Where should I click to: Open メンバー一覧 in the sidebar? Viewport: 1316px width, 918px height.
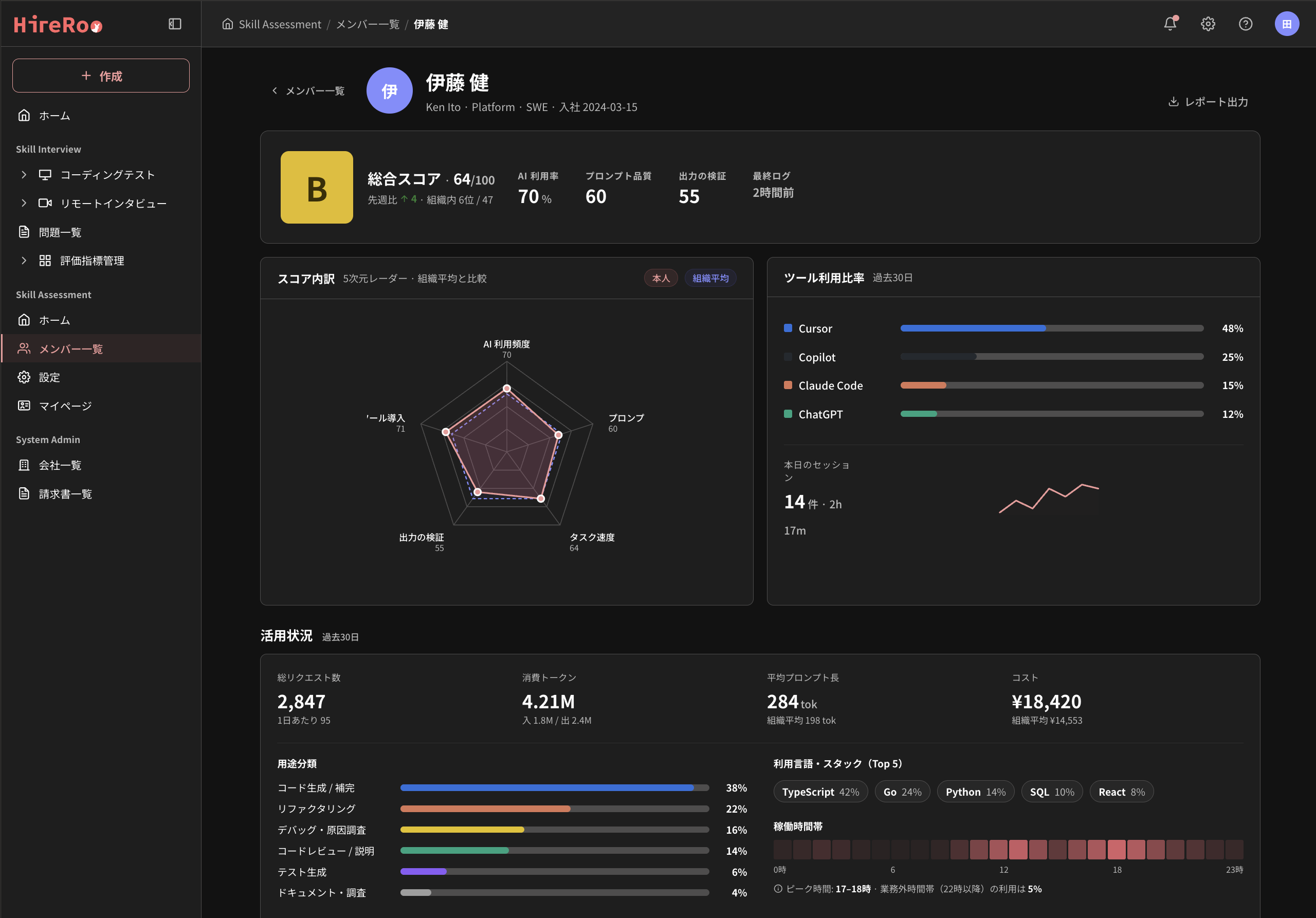tap(101, 348)
